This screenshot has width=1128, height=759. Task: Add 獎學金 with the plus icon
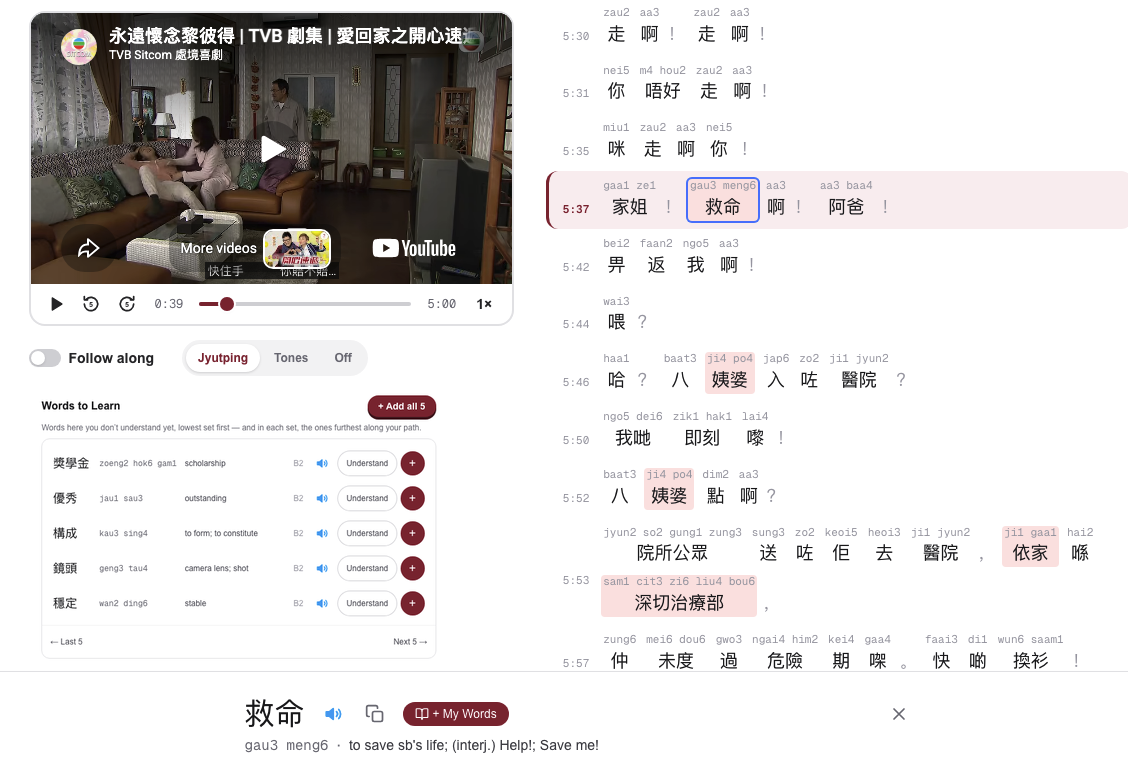412,463
